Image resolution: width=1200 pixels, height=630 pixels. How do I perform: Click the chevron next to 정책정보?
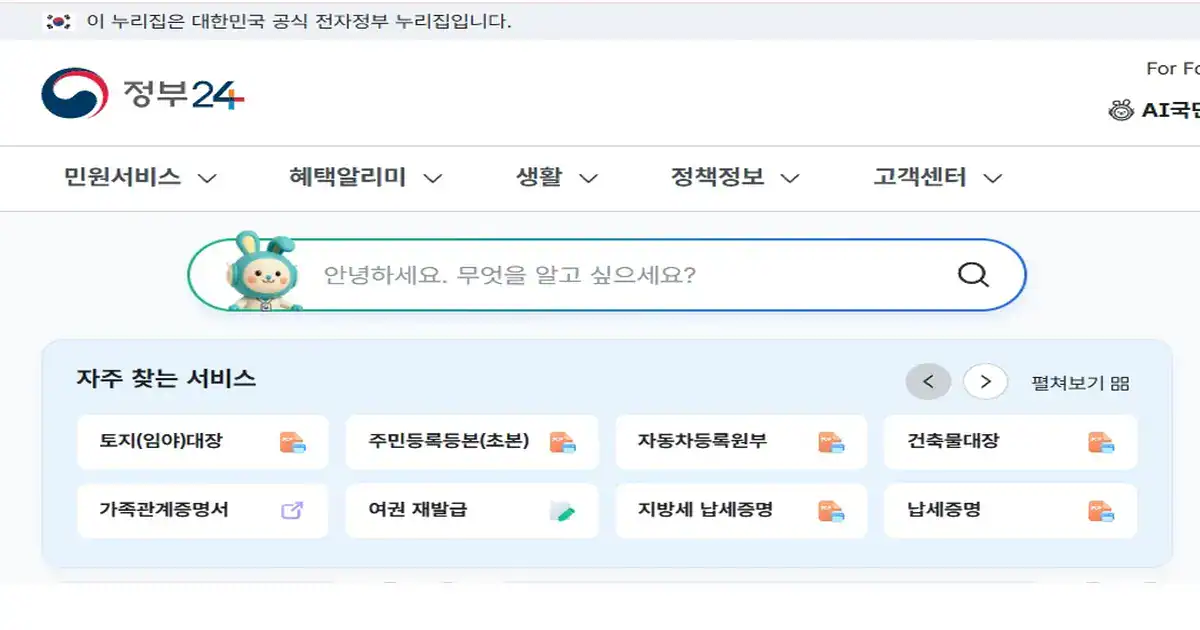point(790,179)
